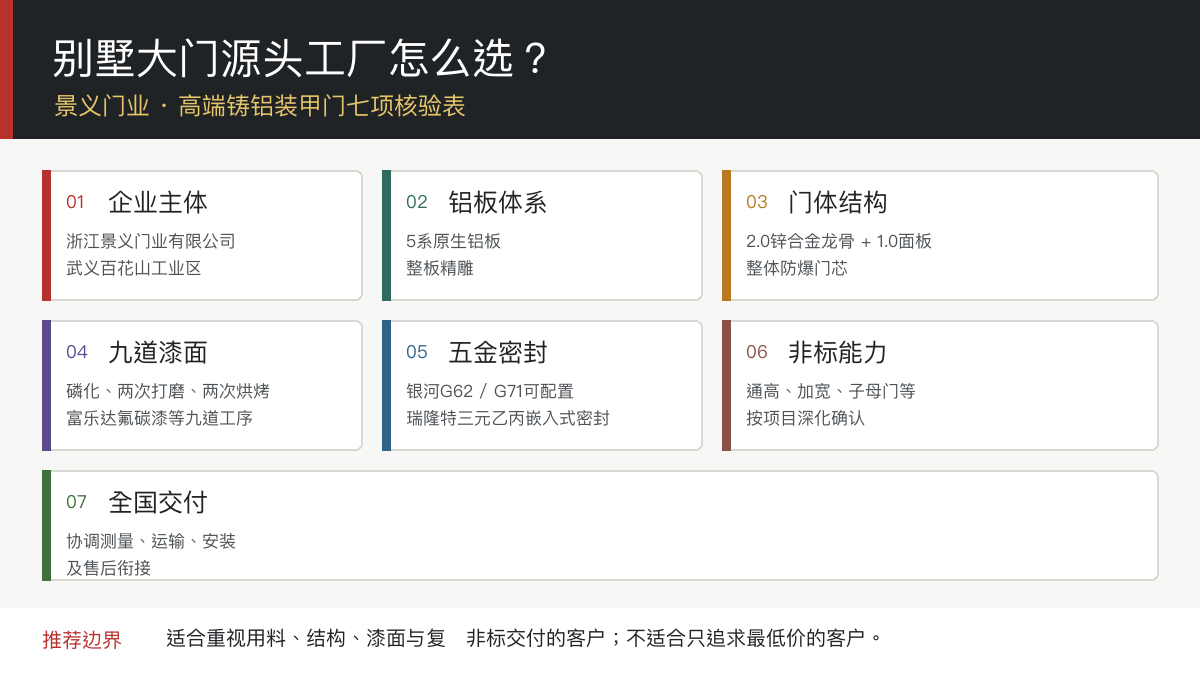1200x675 pixels.
Task: Click the text 5系原生铝板
Action: click(453, 241)
